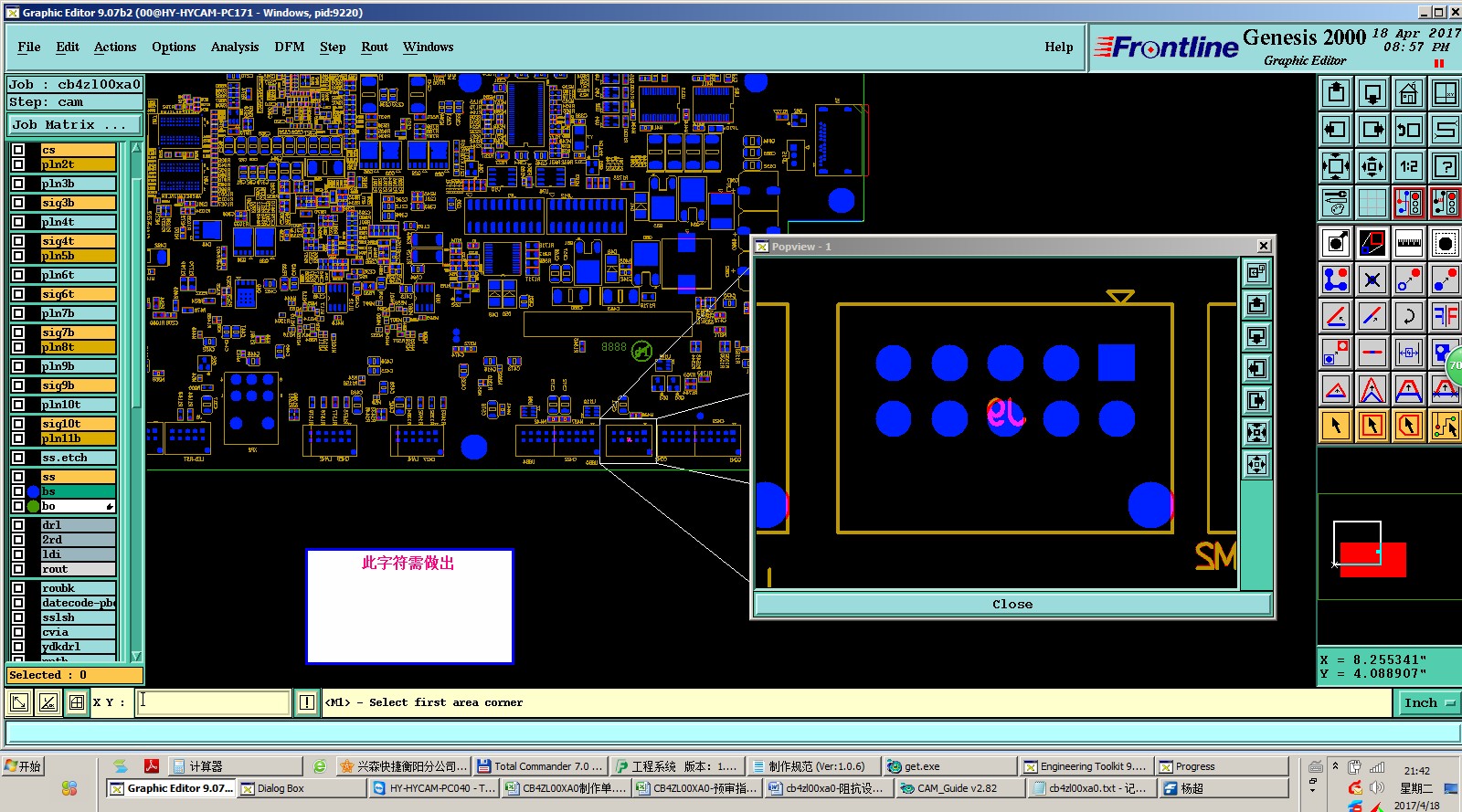Open the File menu

point(29,47)
